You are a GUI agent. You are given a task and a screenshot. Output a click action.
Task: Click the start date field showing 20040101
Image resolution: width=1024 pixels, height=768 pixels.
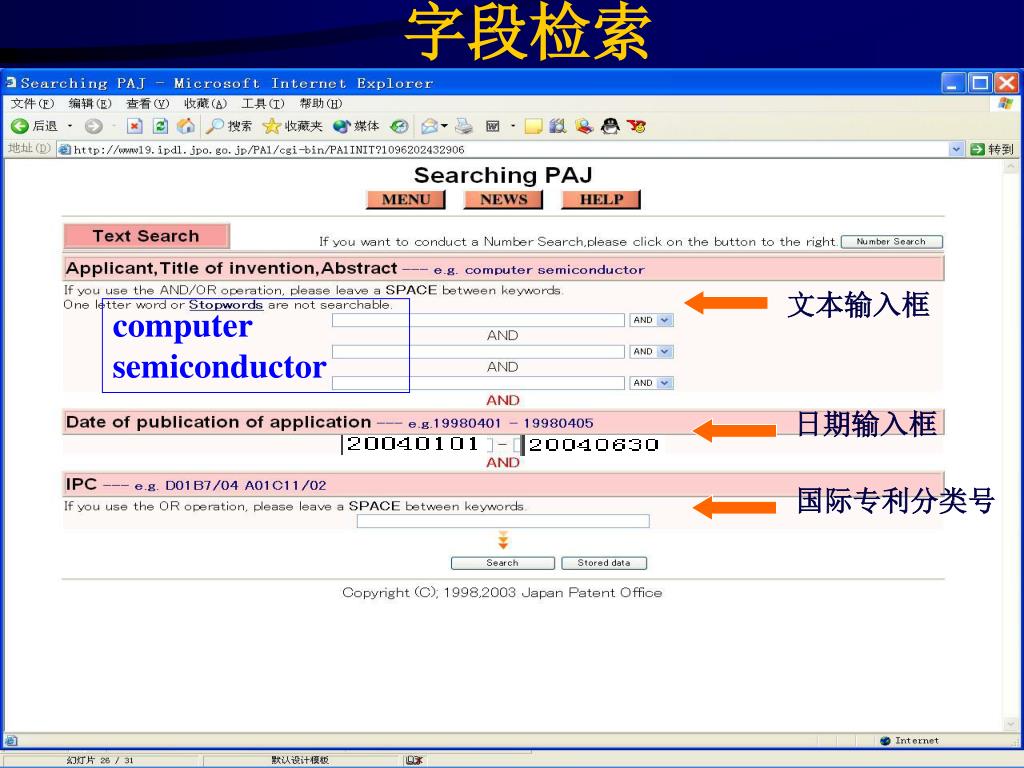tap(415, 444)
